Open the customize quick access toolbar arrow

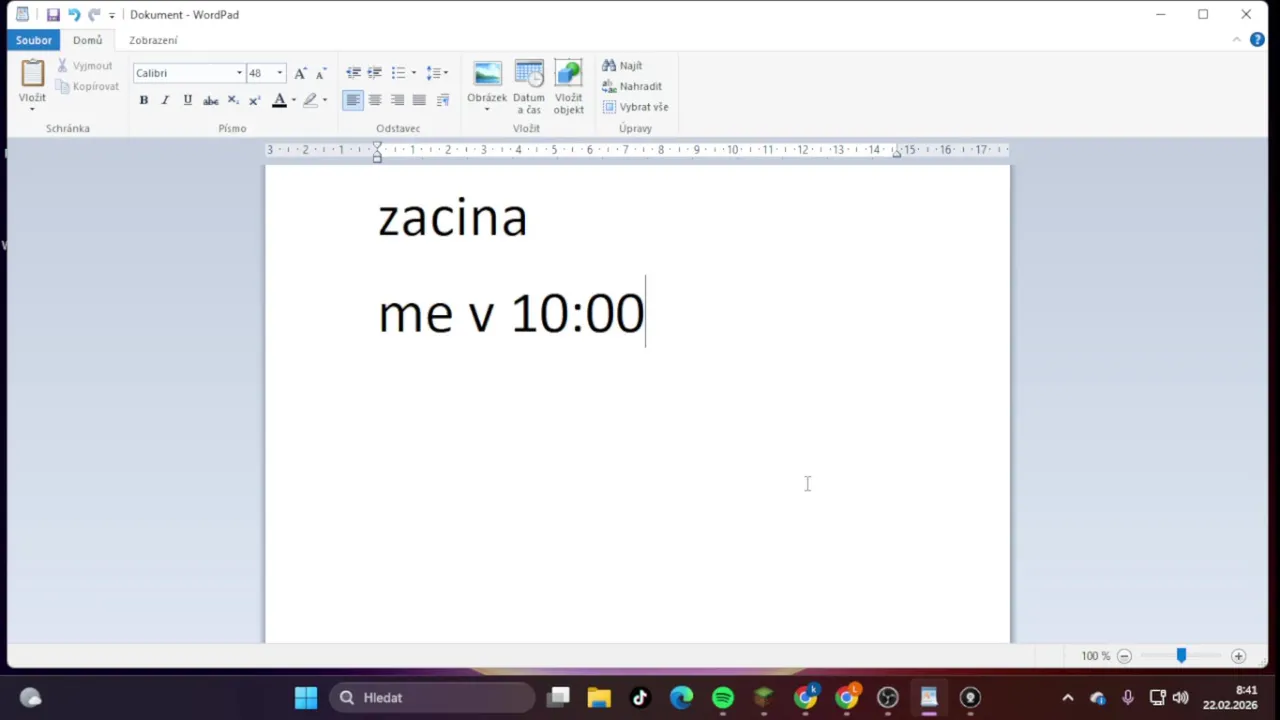coord(112,16)
